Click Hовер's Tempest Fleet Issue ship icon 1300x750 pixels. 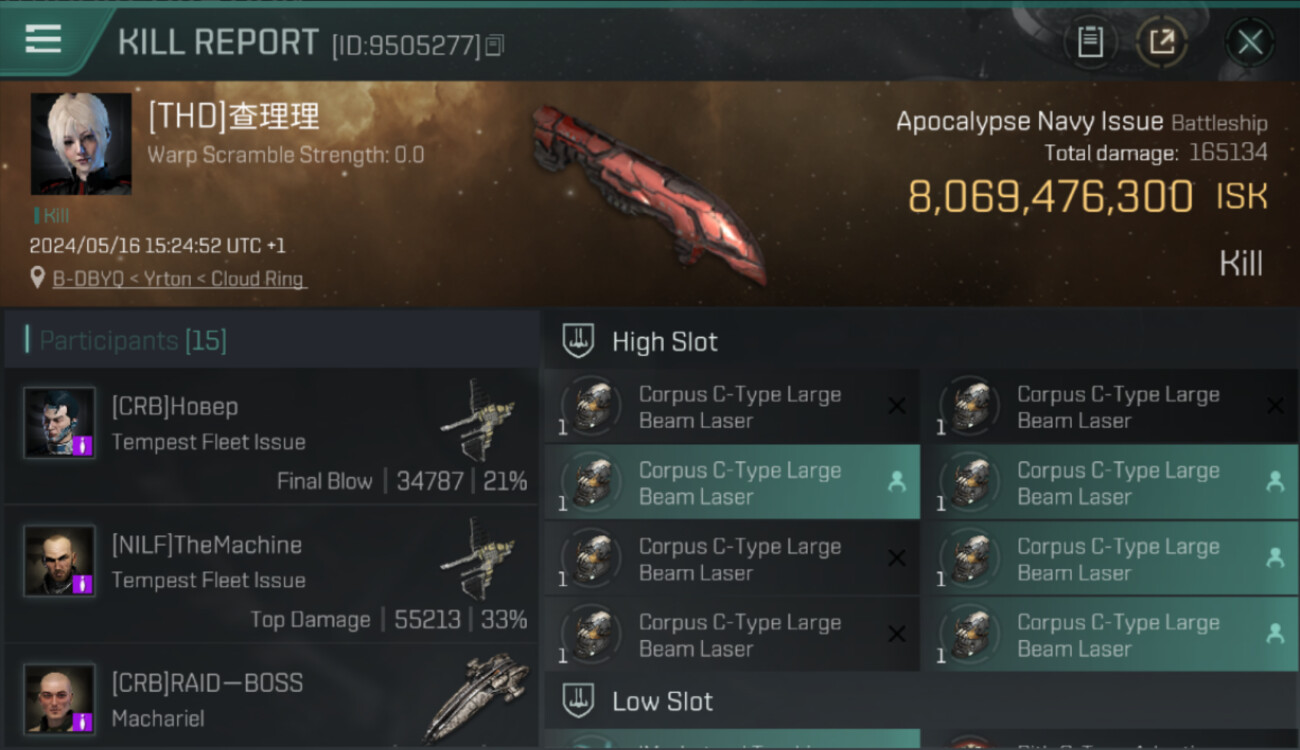pyautogui.click(x=478, y=418)
